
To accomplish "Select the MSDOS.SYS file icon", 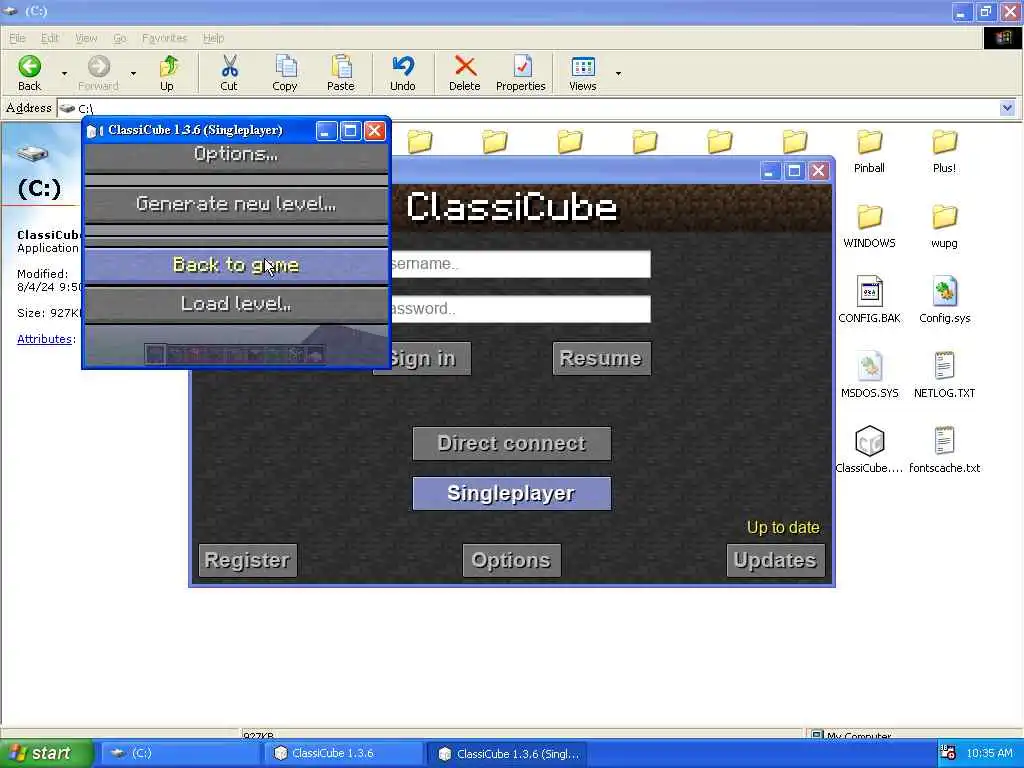I will point(869,366).
